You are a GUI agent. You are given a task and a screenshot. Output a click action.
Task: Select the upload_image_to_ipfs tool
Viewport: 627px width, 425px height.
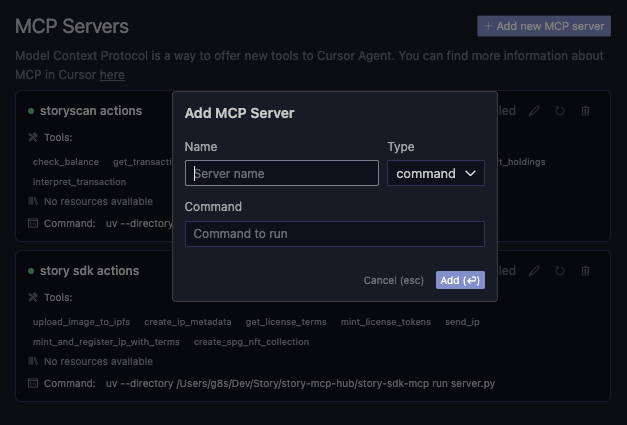point(83,322)
